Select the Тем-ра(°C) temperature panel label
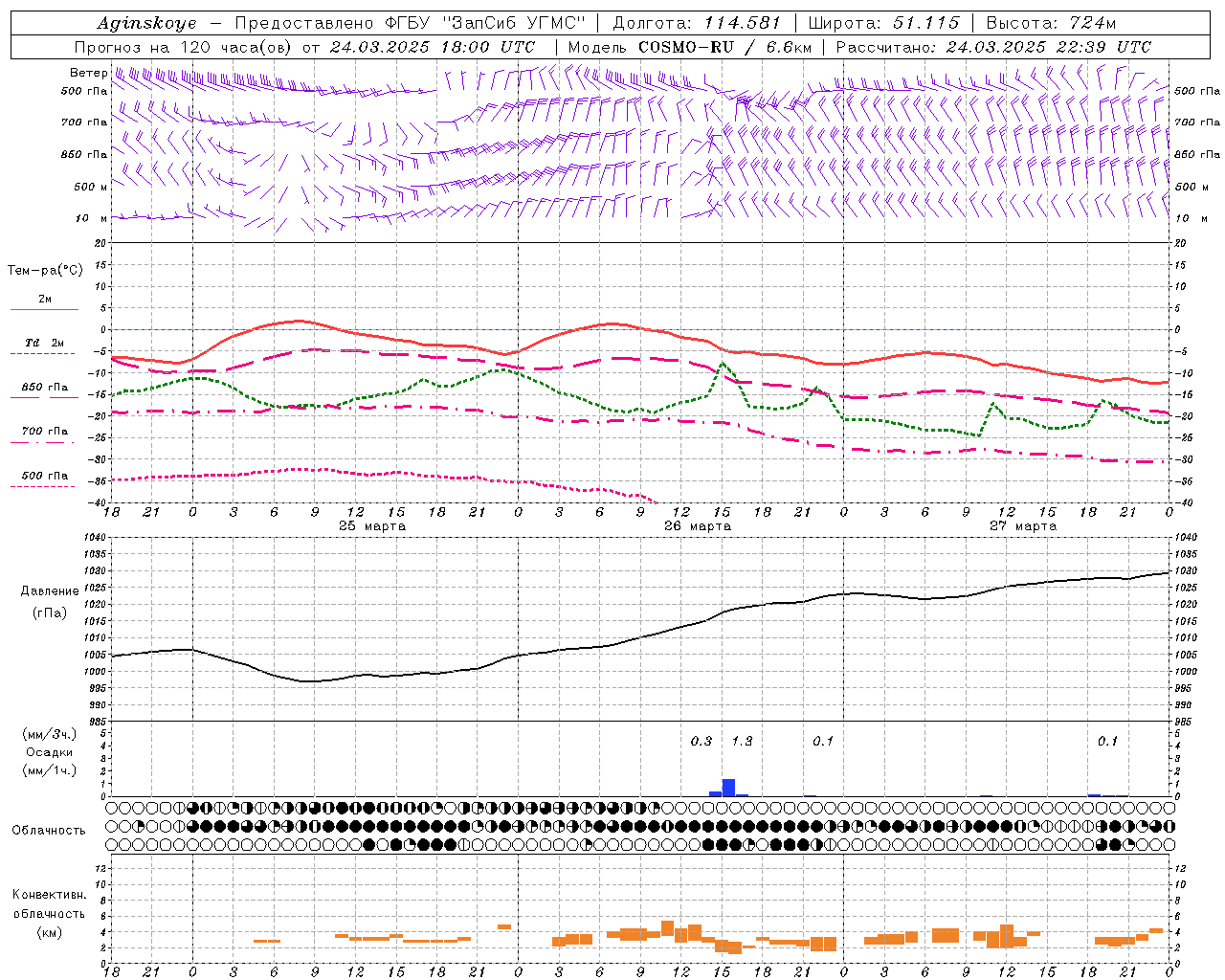The width and height of the screenshot is (1225, 980). (x=45, y=271)
